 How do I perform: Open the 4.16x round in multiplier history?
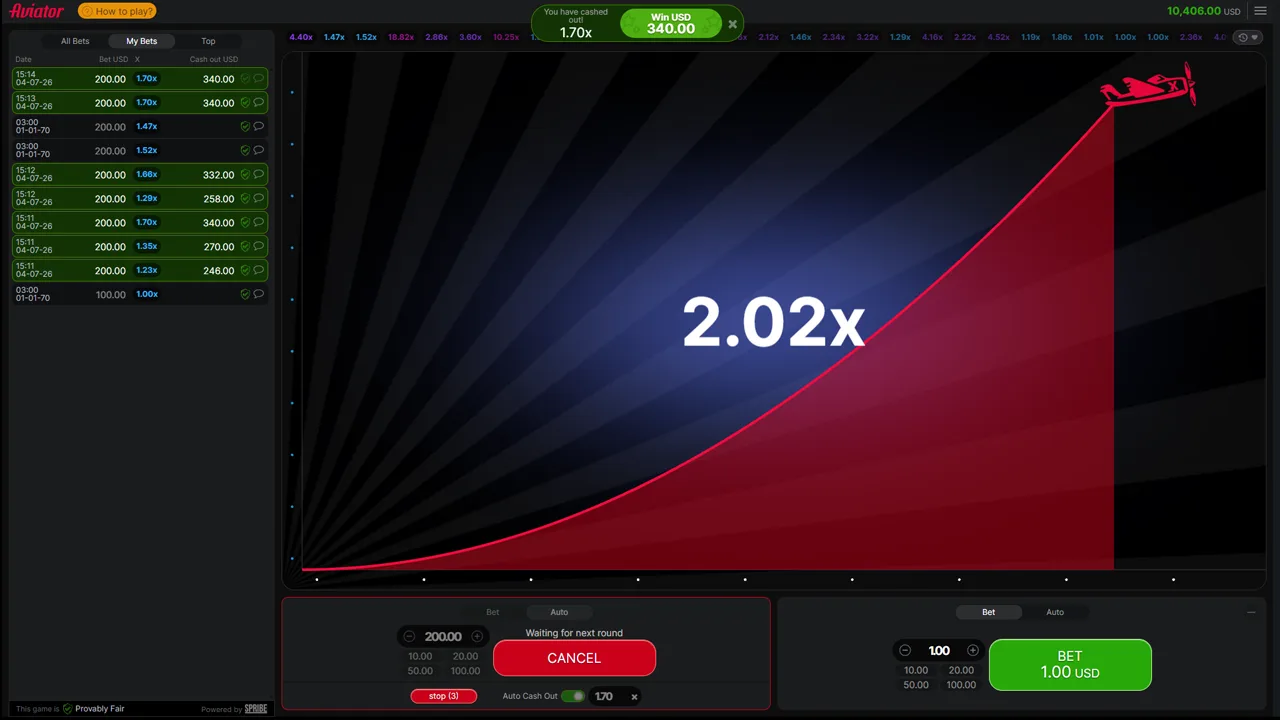pyautogui.click(x=932, y=37)
